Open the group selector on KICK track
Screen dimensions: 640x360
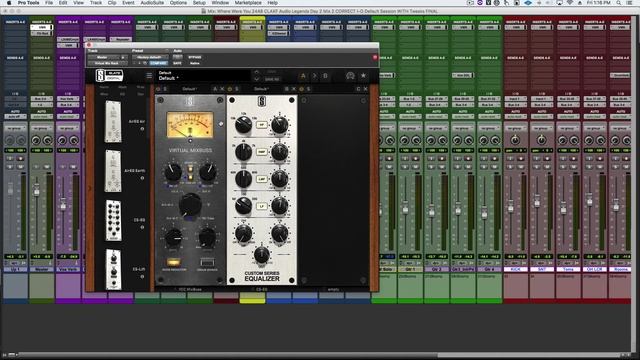coord(515,128)
